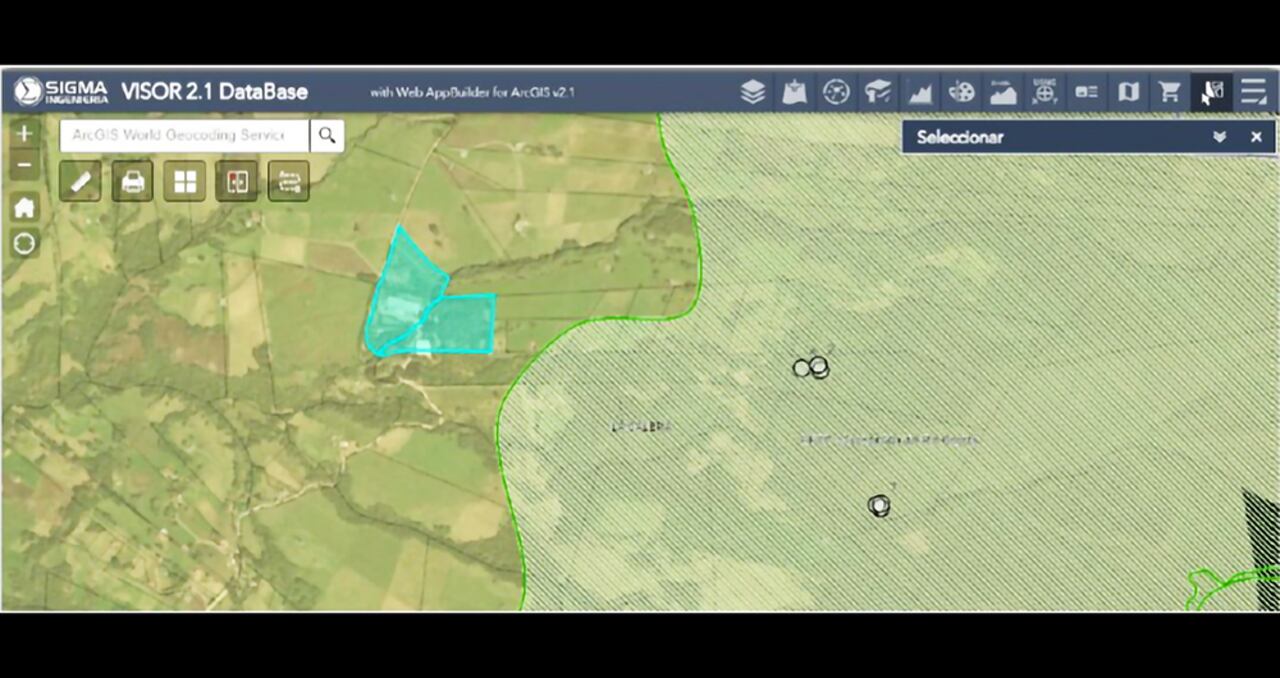Viewport: 1280px width, 678px height.
Task: Expand the attribute card widget
Action: (x=1088, y=91)
